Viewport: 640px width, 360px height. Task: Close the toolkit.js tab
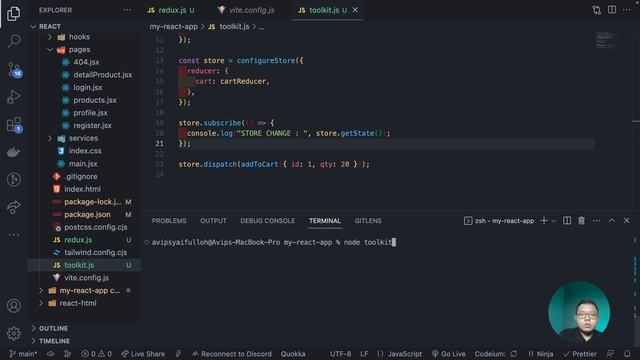355,10
